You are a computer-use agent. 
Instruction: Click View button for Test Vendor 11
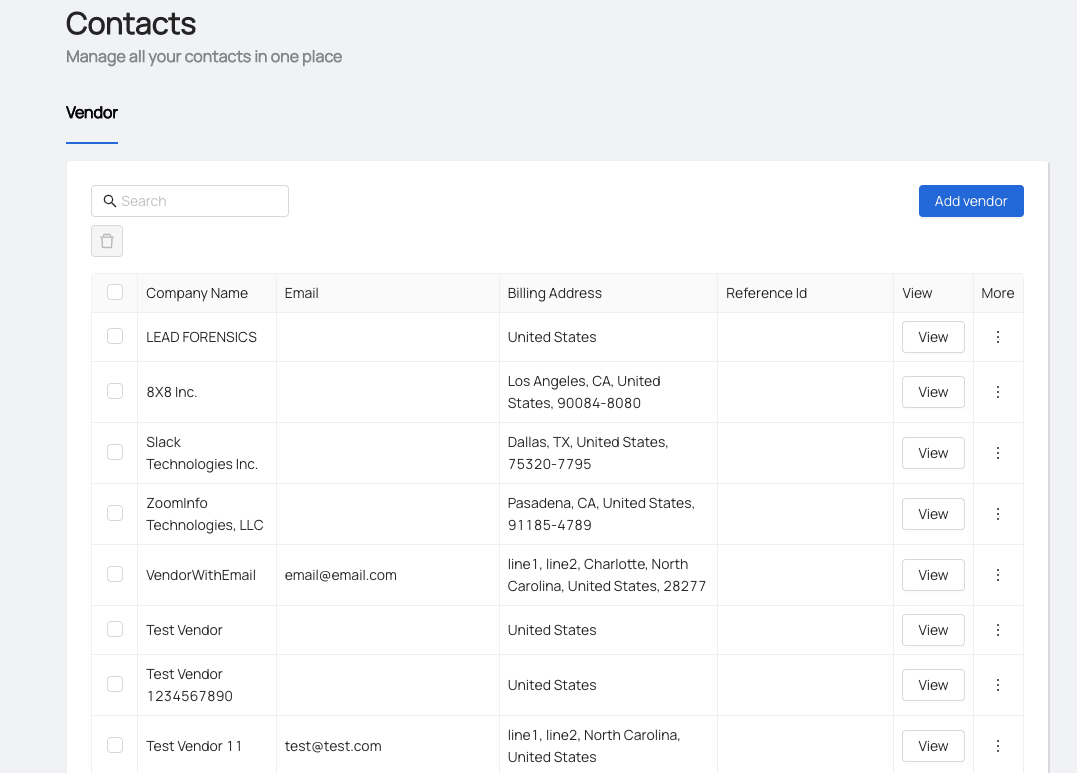(932, 746)
